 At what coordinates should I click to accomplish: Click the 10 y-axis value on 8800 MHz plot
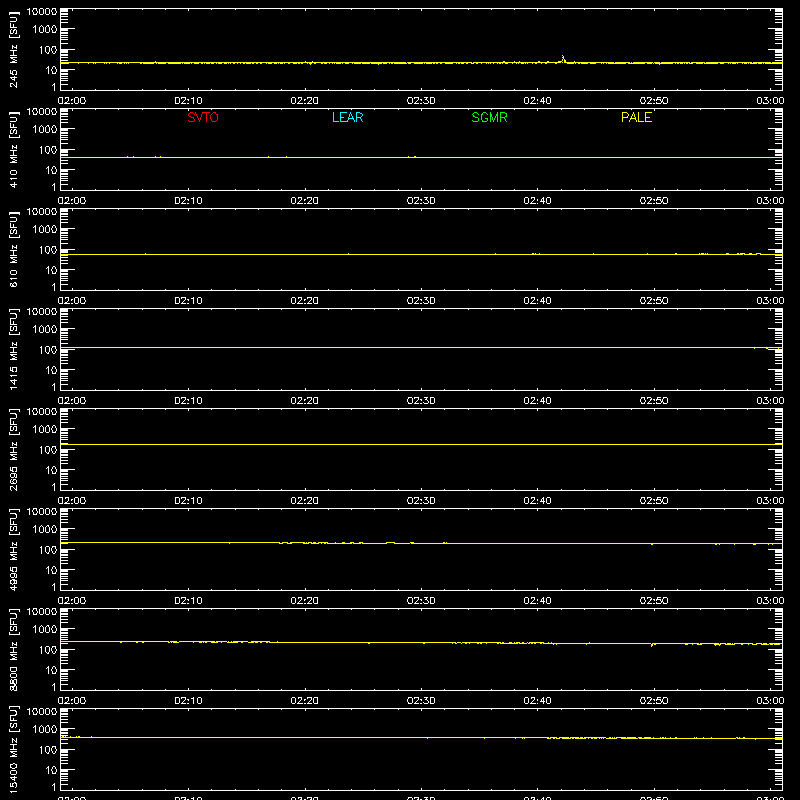pyautogui.click(x=52, y=670)
